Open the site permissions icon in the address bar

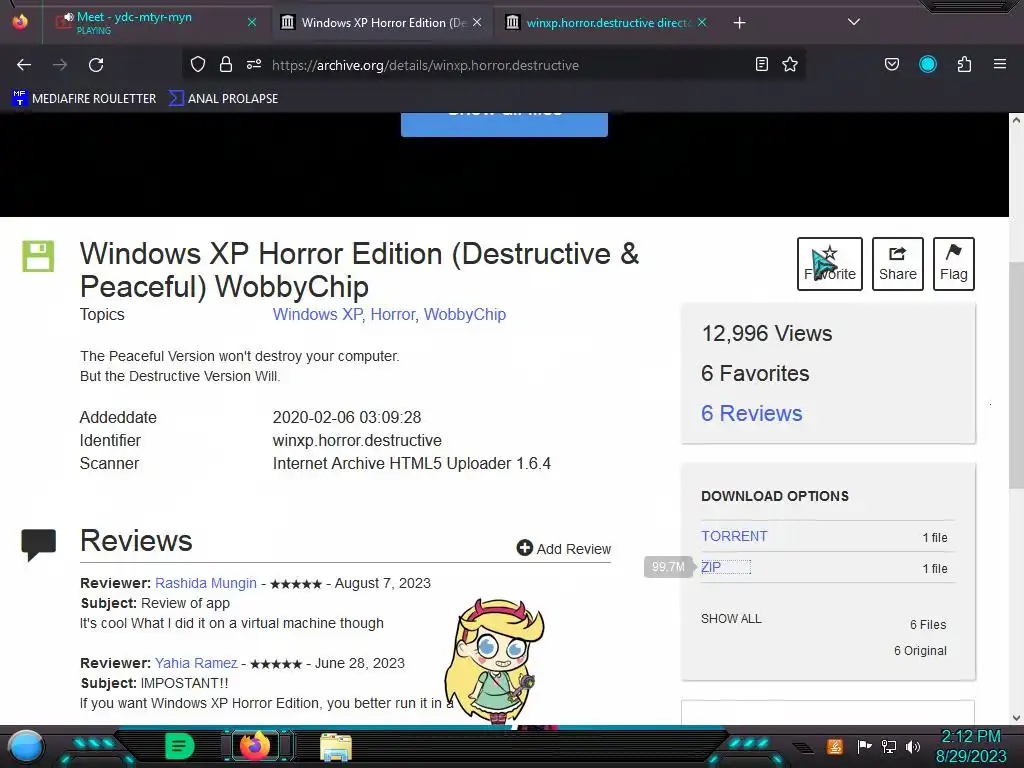254,64
